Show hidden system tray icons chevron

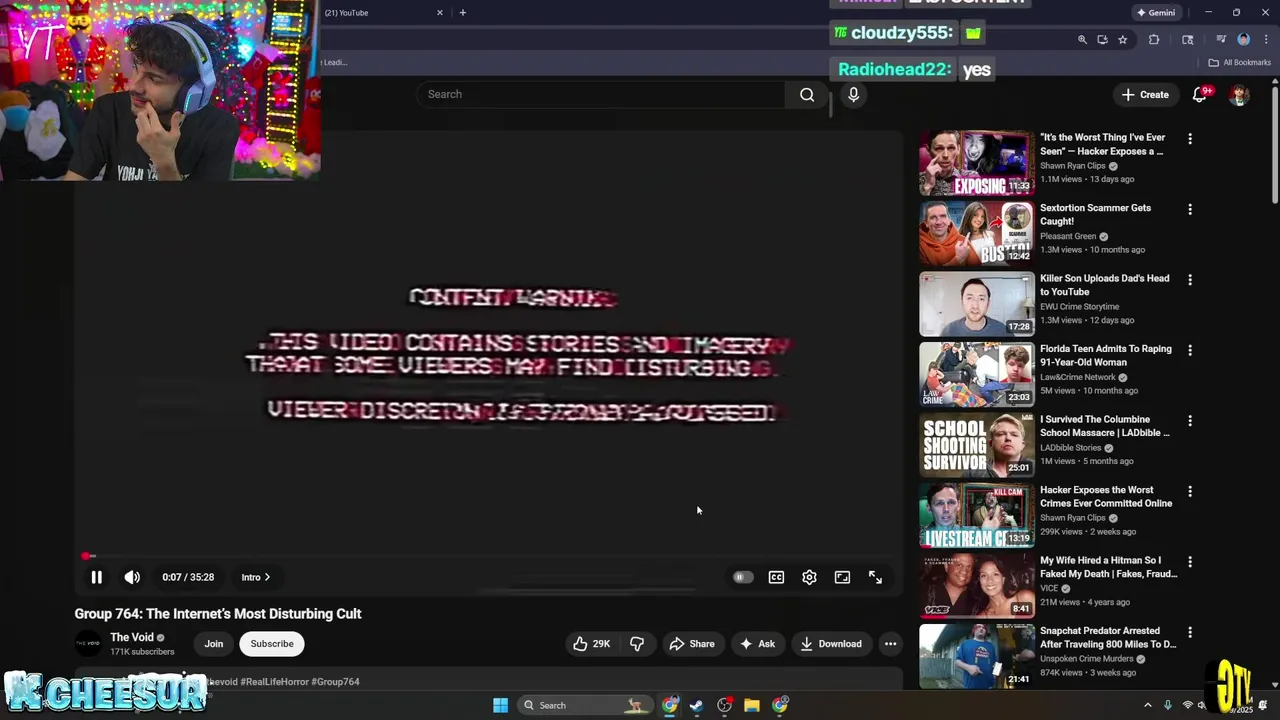tap(1147, 705)
